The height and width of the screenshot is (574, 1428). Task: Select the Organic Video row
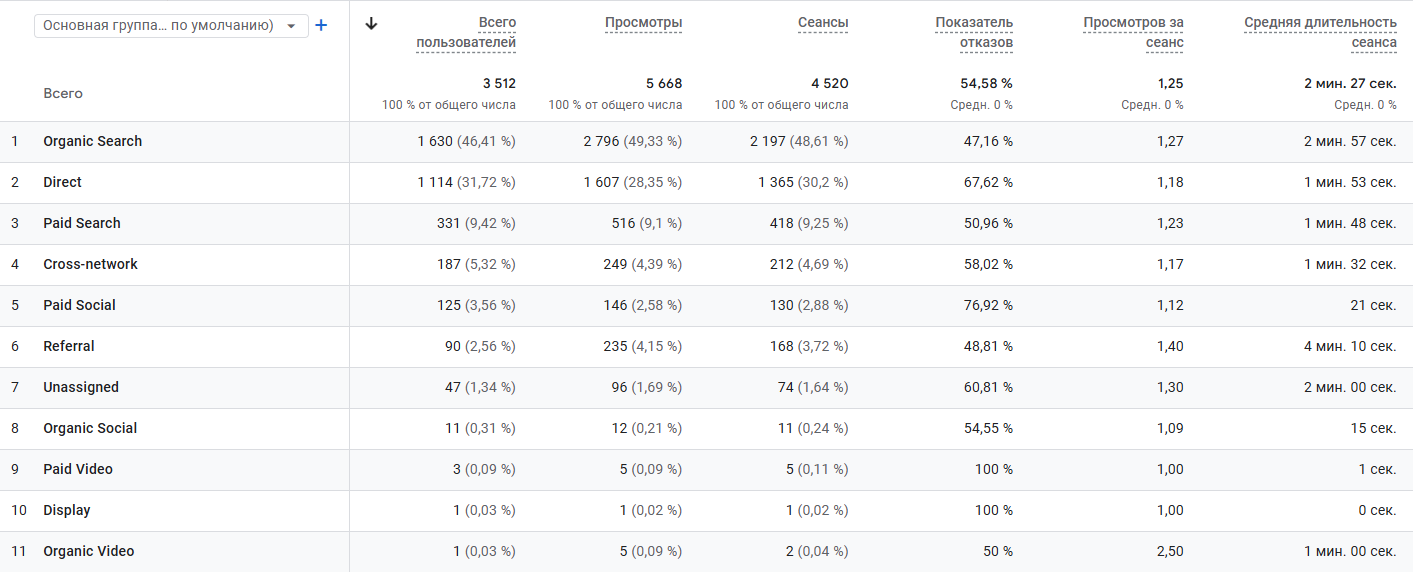pyautogui.click(x=89, y=552)
